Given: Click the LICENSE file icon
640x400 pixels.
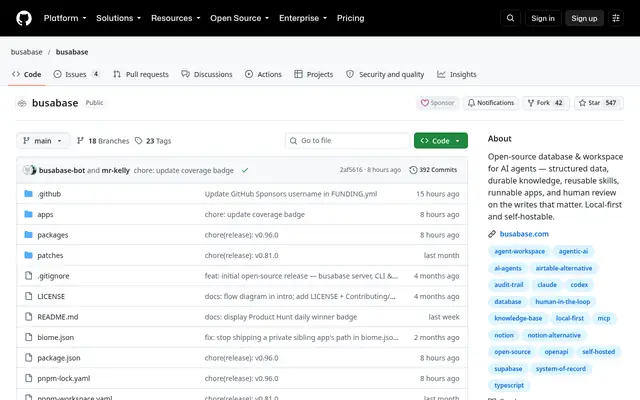Looking at the screenshot, I should (x=28, y=296).
